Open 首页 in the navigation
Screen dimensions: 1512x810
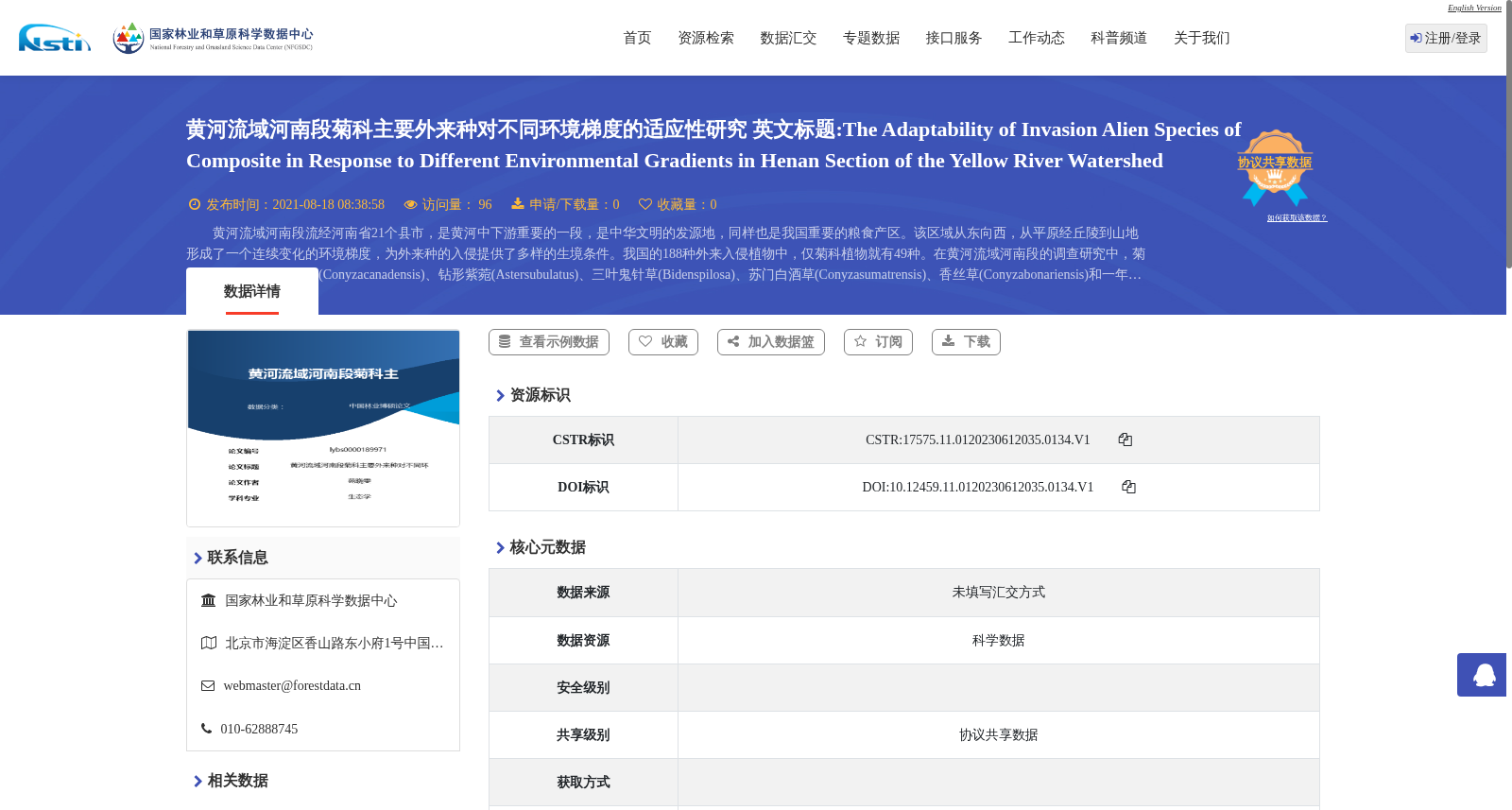tap(637, 38)
